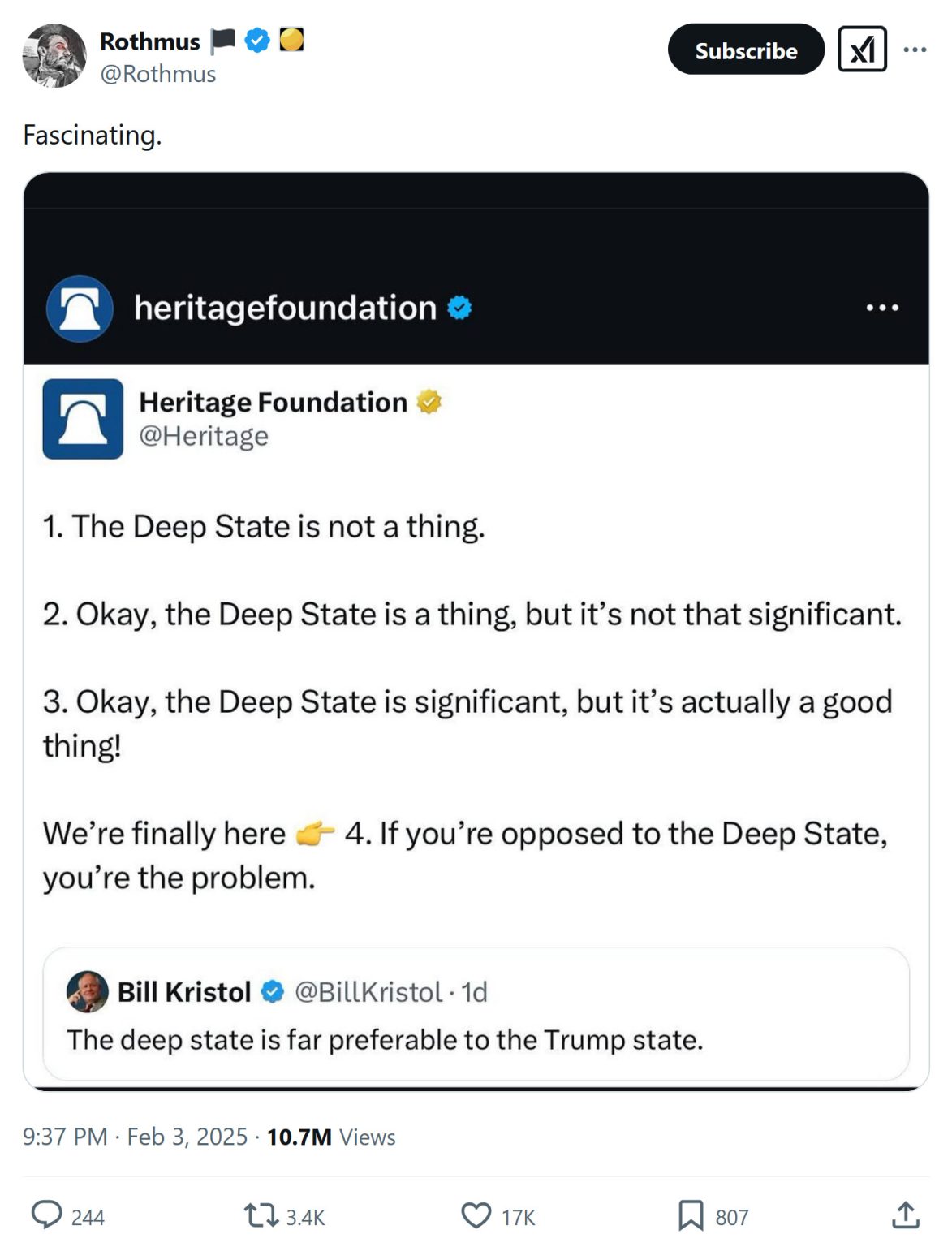
Task: Toggle bookmark on Rothmus's post
Action: coord(691,1216)
